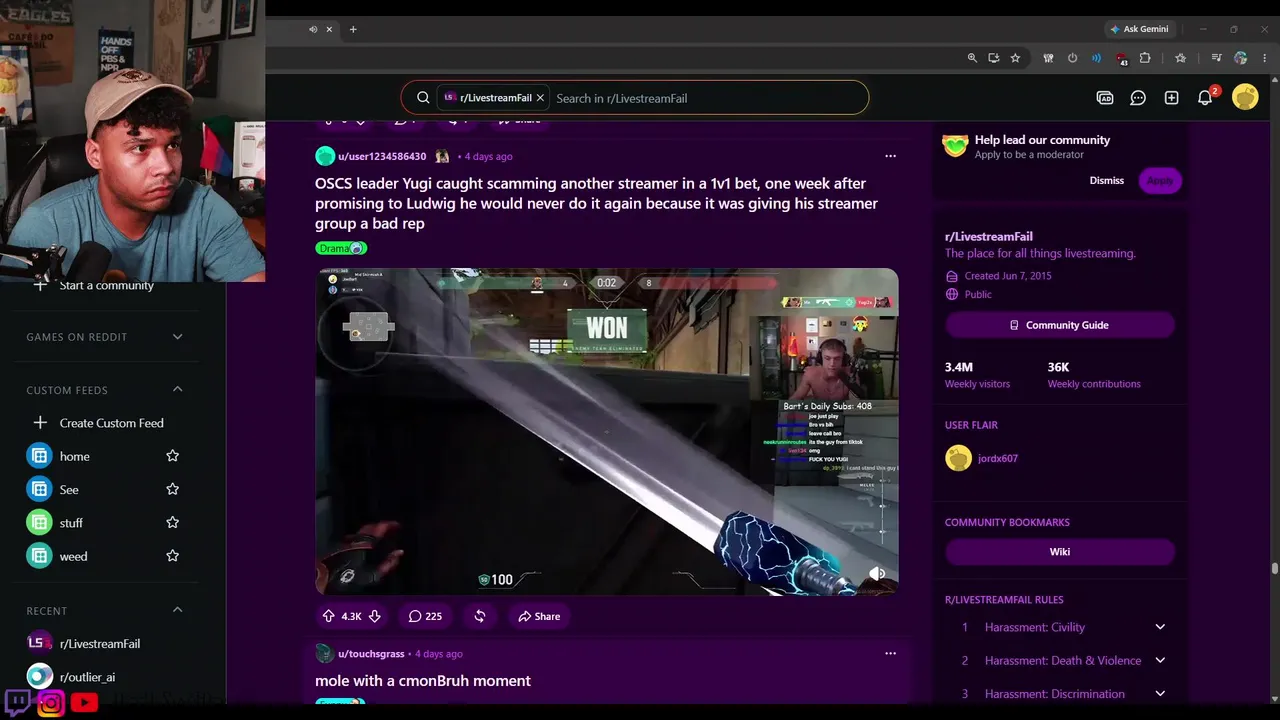Open the notifications bell
This screenshot has height=720, width=1280.
pos(1205,98)
